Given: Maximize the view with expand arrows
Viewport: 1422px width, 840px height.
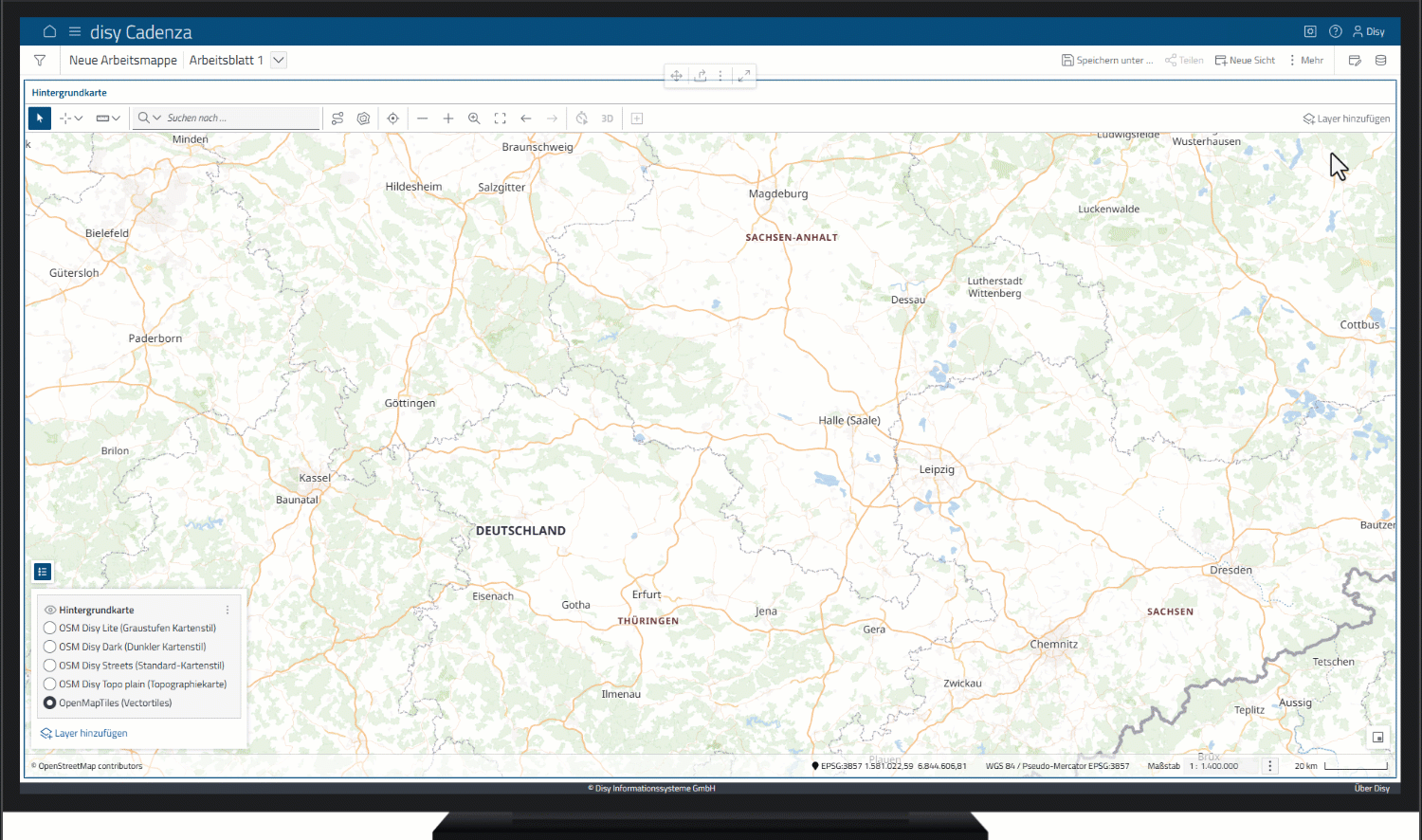Looking at the screenshot, I should pos(744,76).
